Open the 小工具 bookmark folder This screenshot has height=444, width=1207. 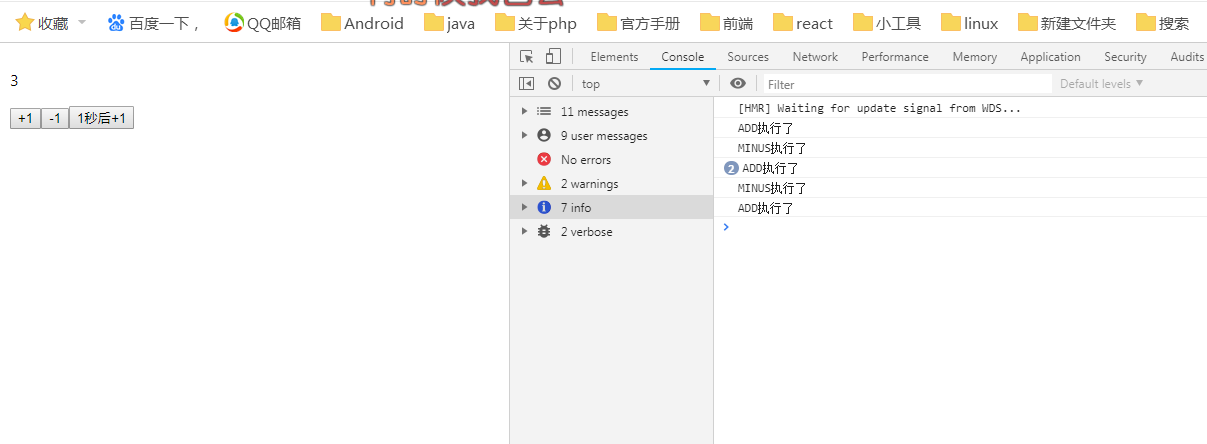click(x=887, y=23)
